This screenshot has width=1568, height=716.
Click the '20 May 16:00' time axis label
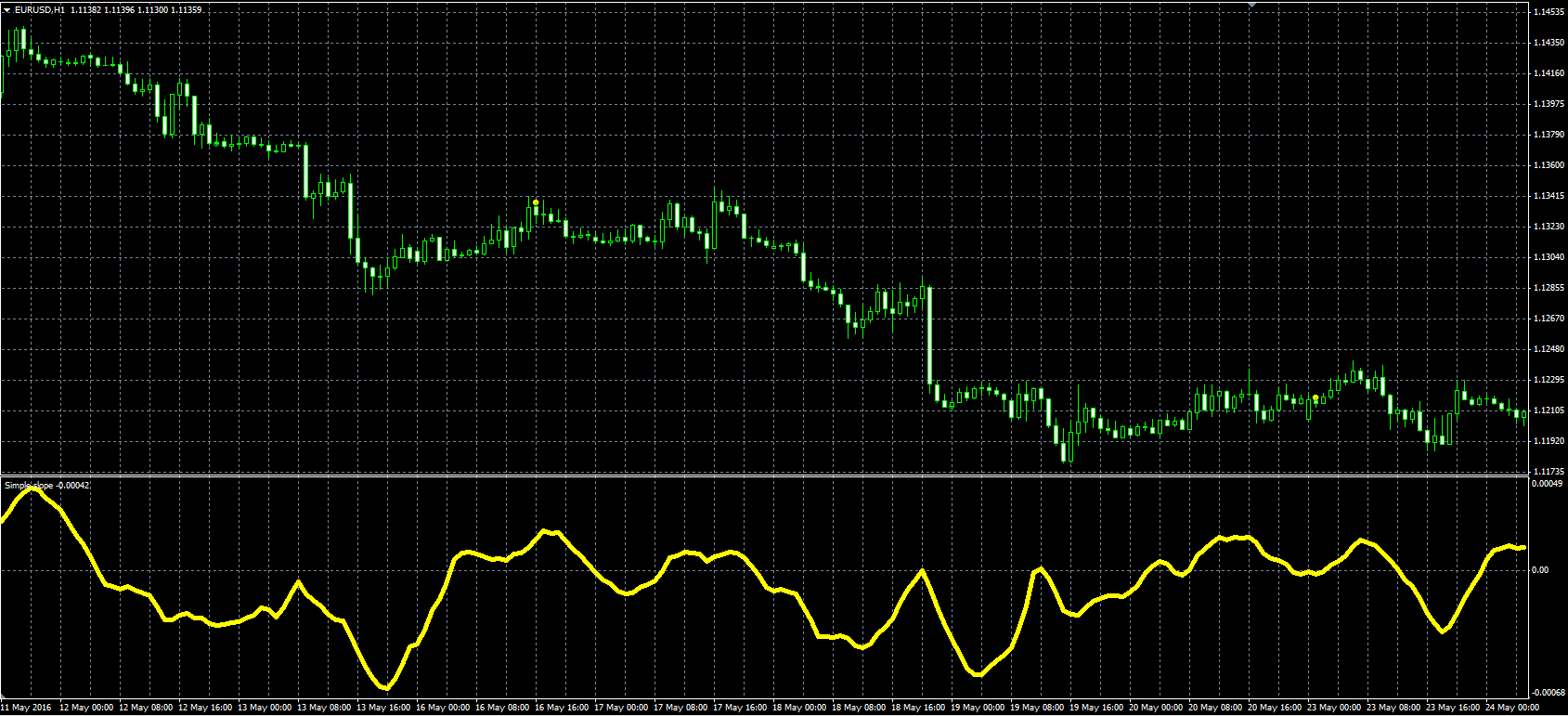point(1275,708)
